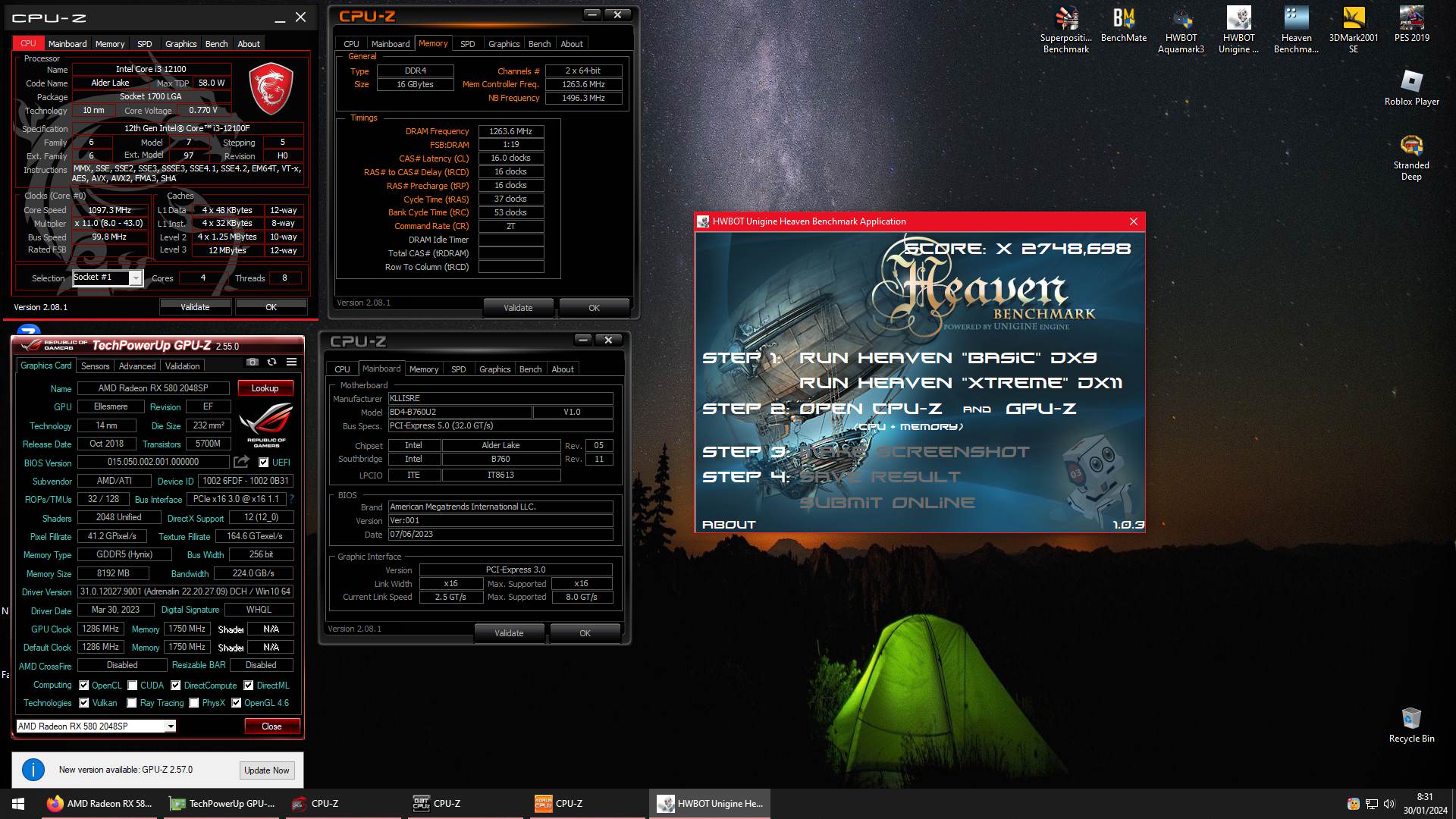Open the GPU-Z hamburger menu
1456x819 pixels.
291,362
